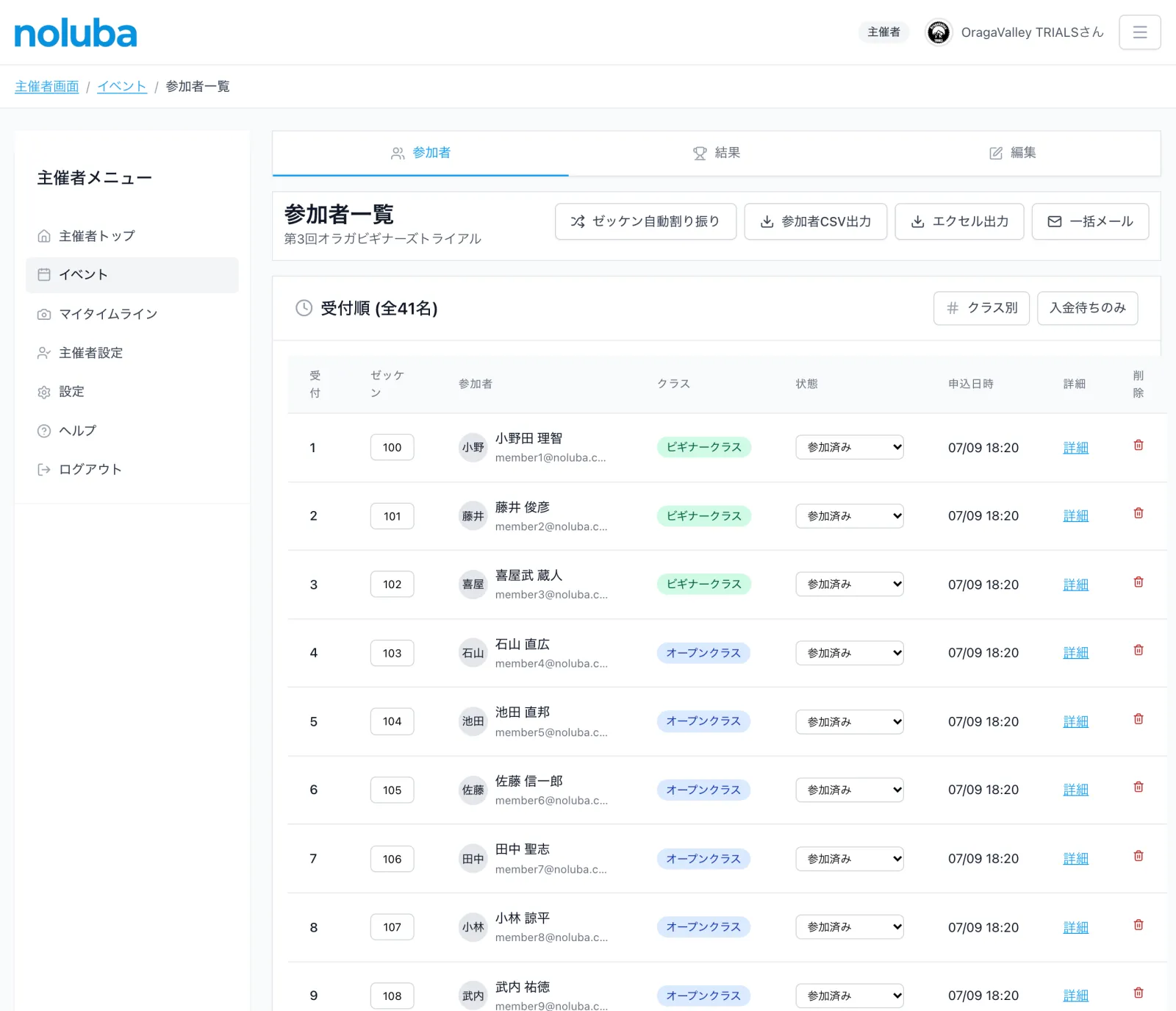Image resolution: width=1176 pixels, height=1011 pixels.
Task: Click 佐藤 avatar badge
Action: [x=473, y=790]
